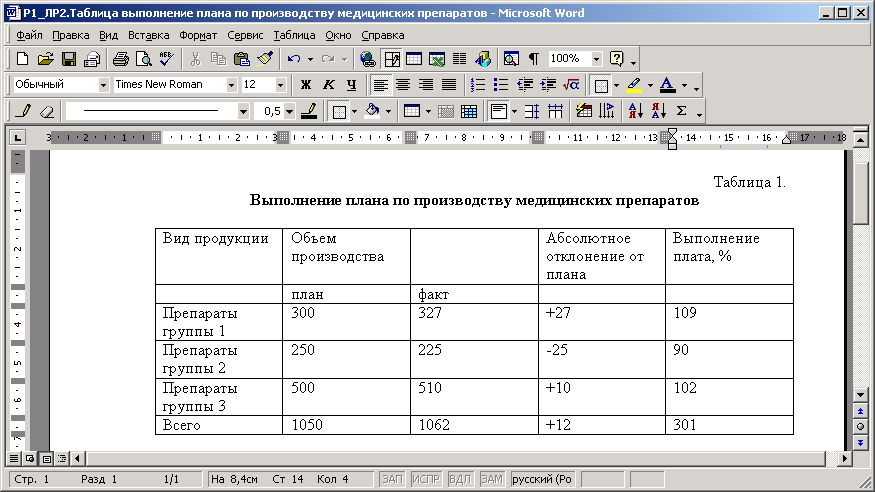Print the document using the printer icon
The image size is (875, 492).
click(121, 59)
